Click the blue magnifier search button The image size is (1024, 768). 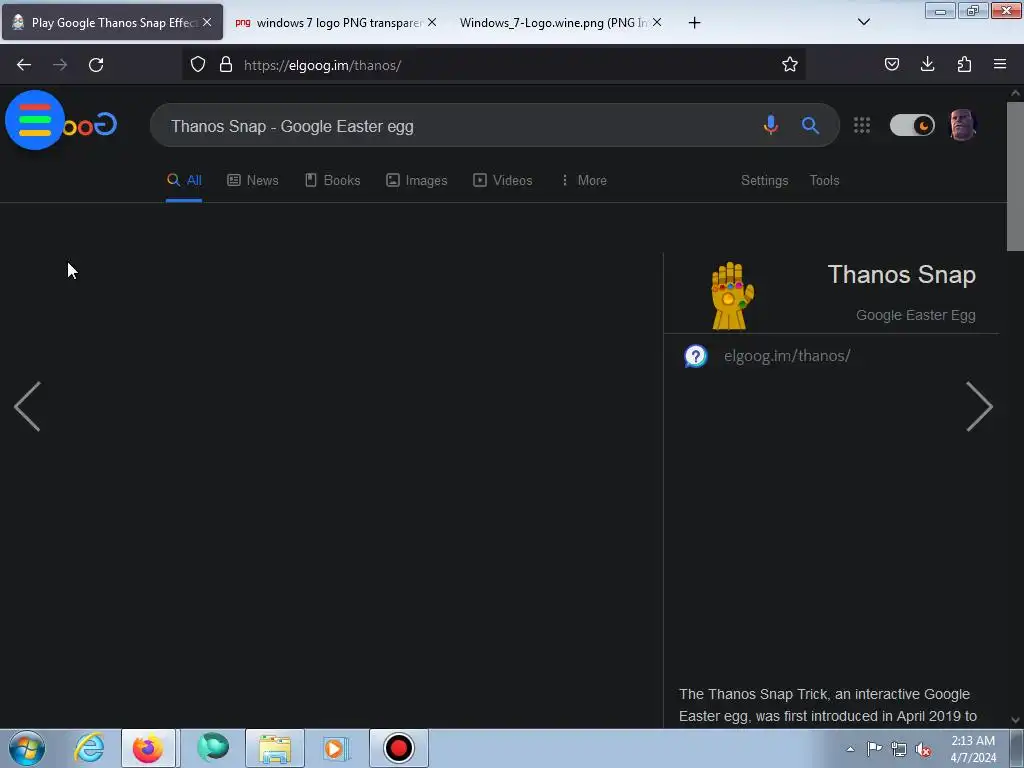(x=810, y=125)
